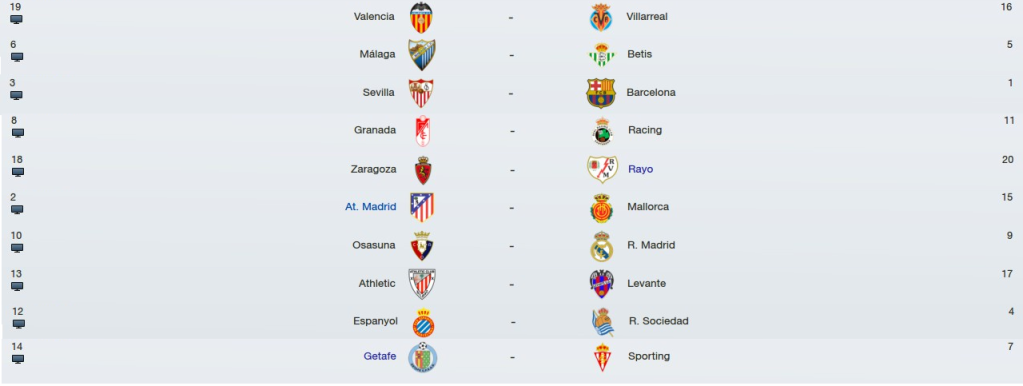Select the Sporting team name
The image size is (1023, 386).
click(x=649, y=356)
